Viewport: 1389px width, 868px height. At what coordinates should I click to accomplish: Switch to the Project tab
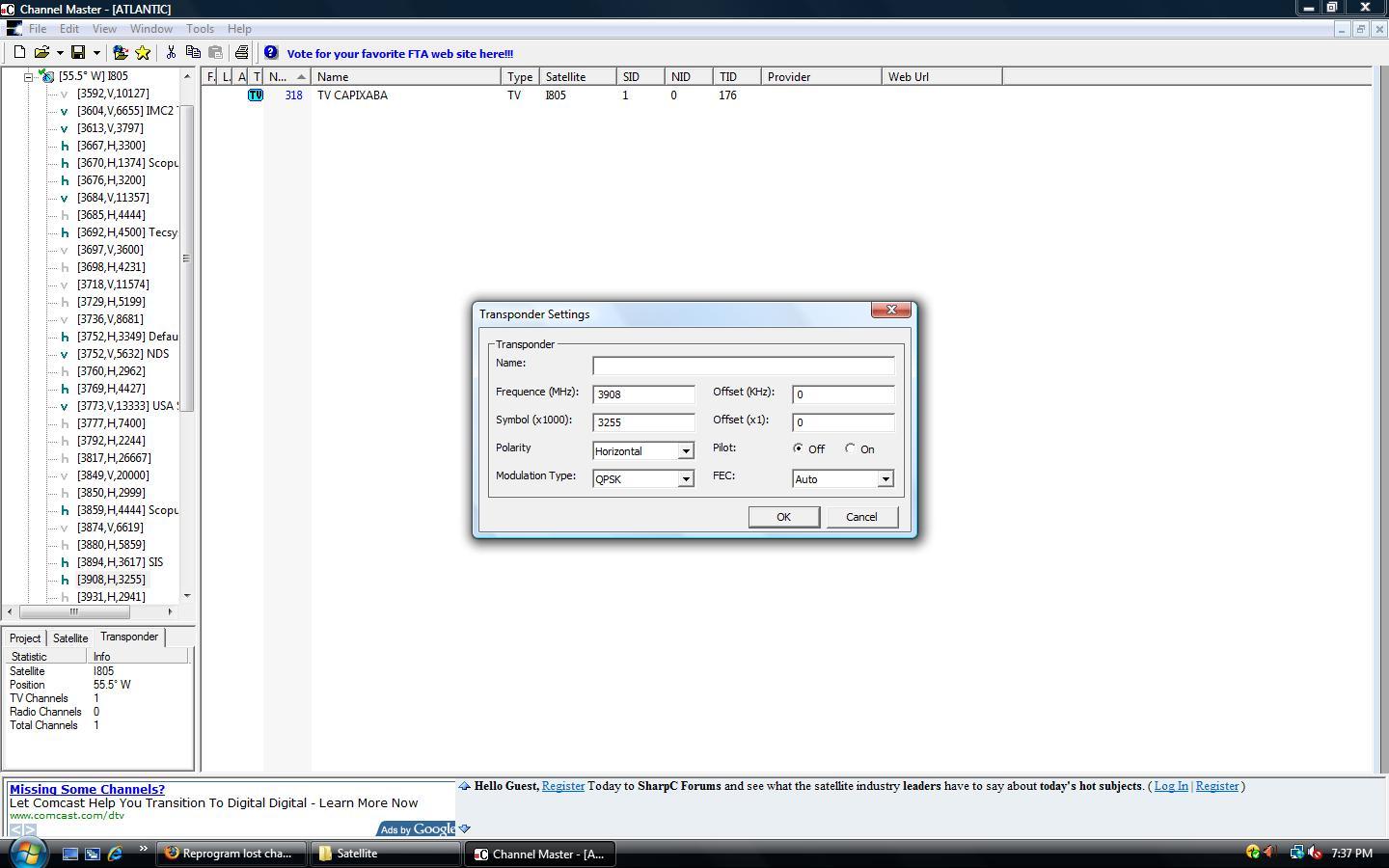pyautogui.click(x=25, y=638)
